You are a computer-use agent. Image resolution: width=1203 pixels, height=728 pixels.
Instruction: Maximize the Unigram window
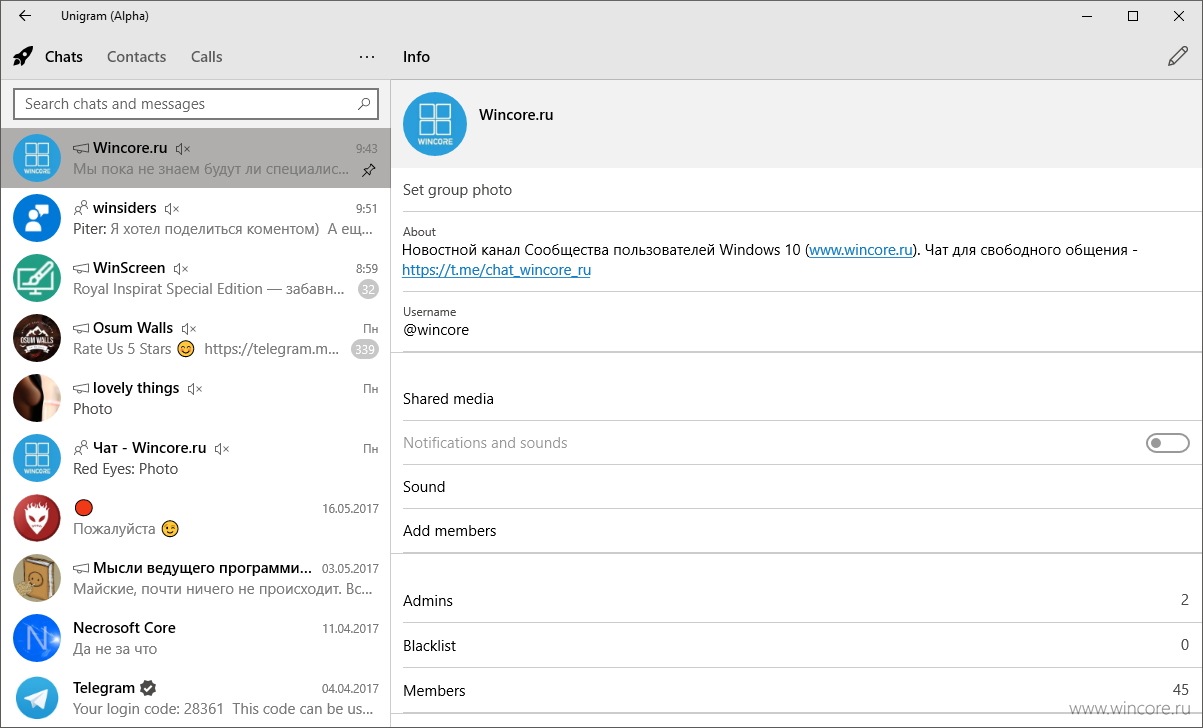tap(1133, 16)
